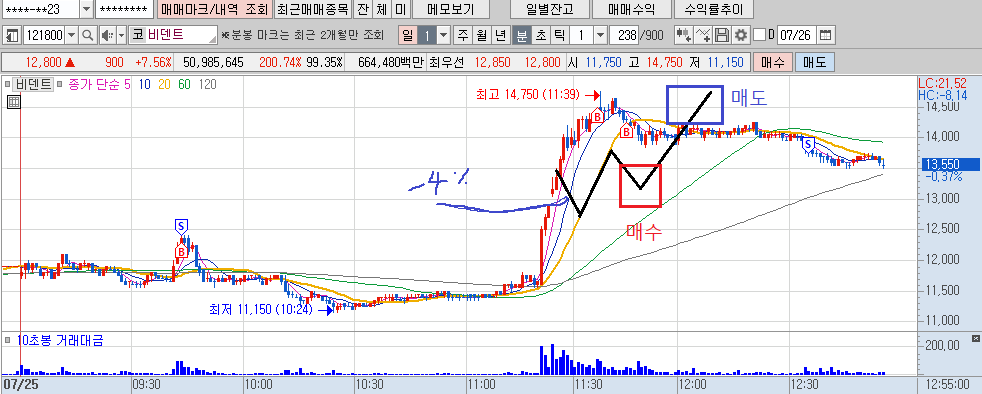
Task: Select the 미 tab button
Action: (400, 9)
